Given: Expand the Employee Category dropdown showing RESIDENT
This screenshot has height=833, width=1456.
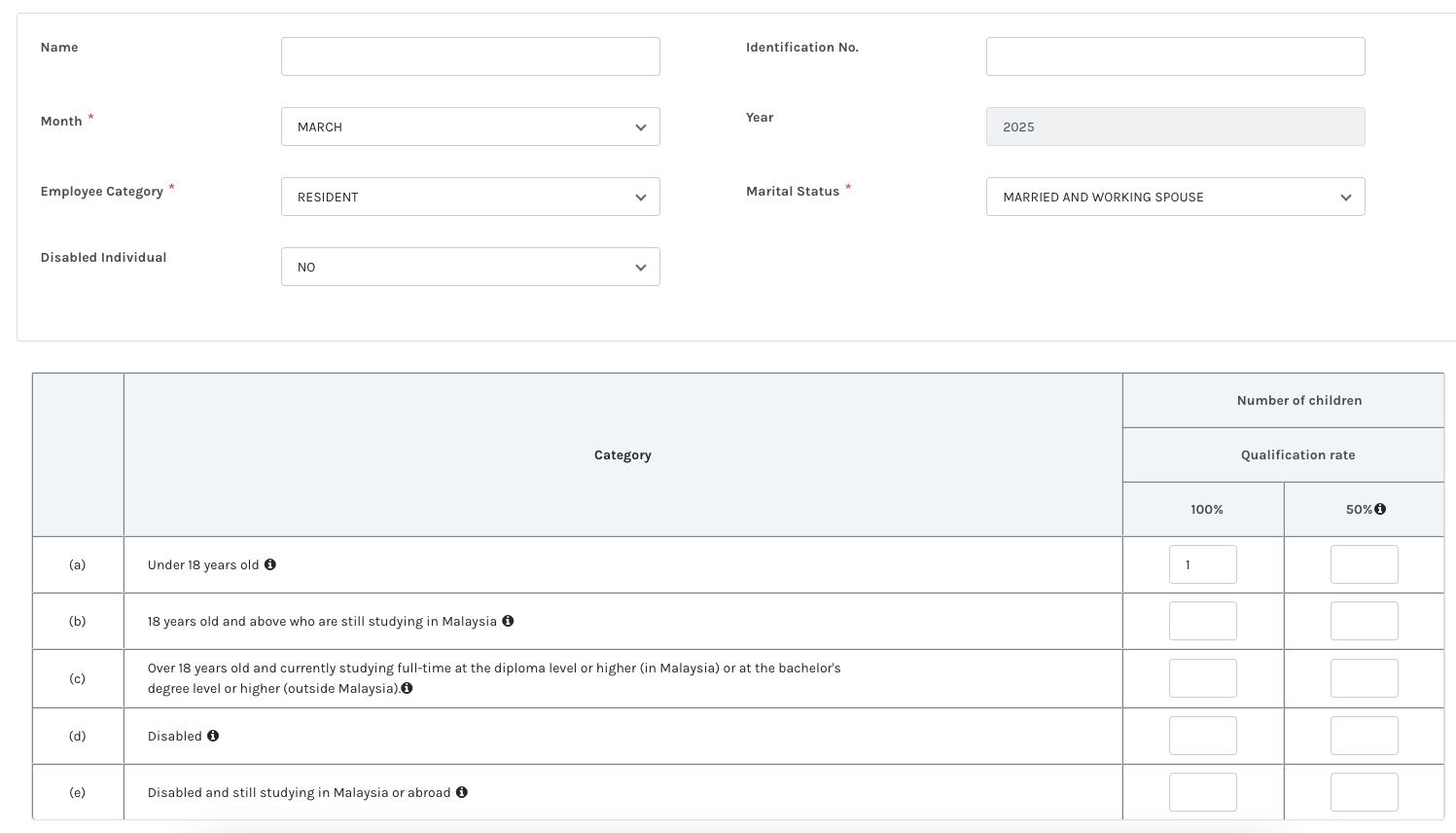Looking at the screenshot, I should (471, 197).
